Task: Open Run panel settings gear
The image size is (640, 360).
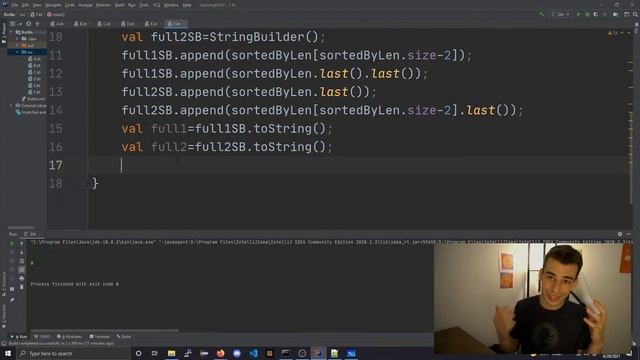Action: [x=620, y=234]
